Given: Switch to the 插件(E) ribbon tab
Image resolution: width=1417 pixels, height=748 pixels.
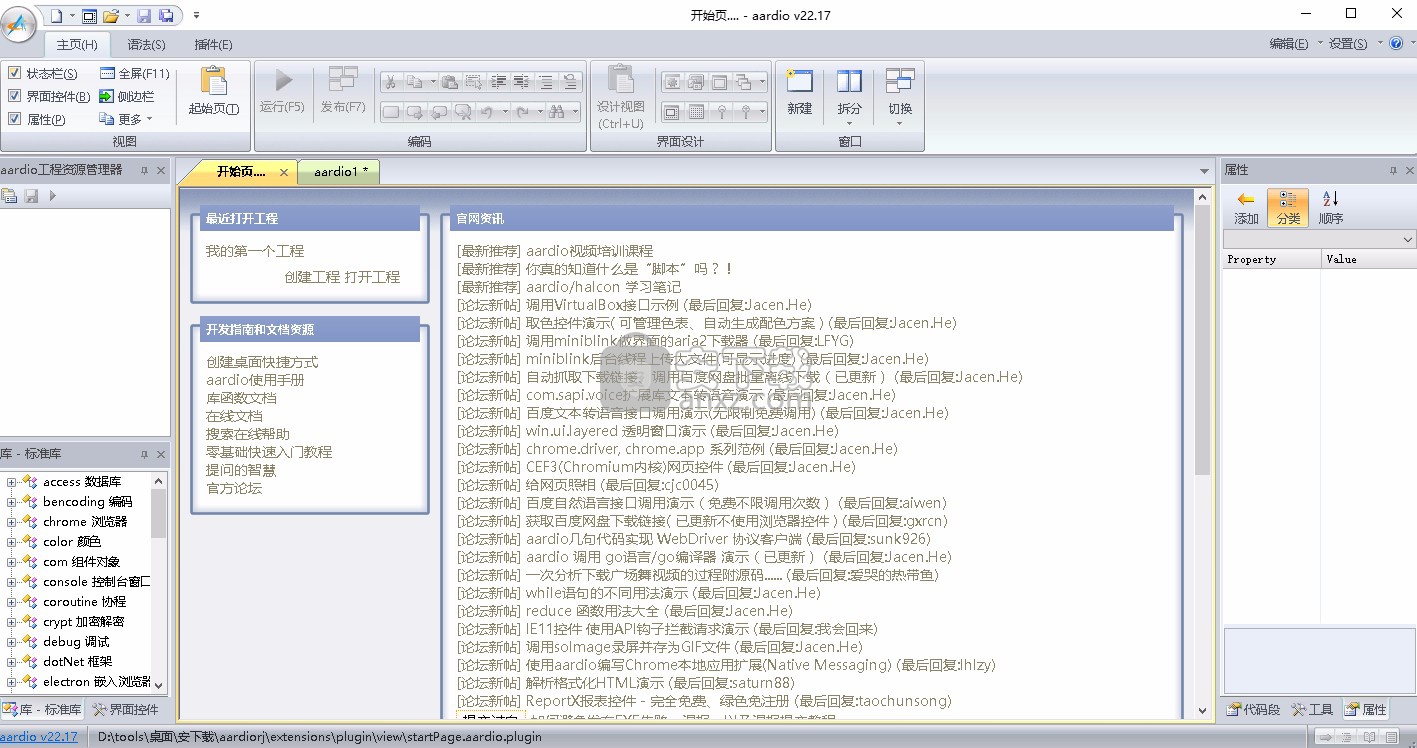Looking at the screenshot, I should tap(213, 44).
